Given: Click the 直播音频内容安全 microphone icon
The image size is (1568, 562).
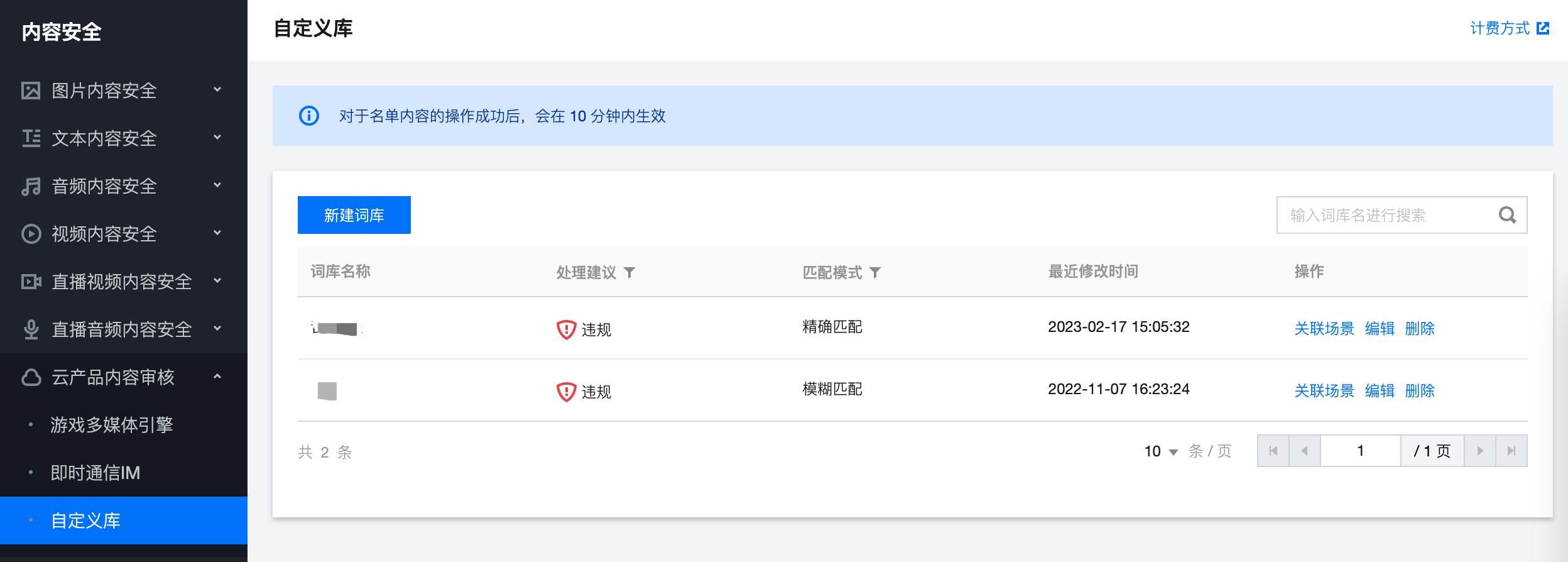Looking at the screenshot, I should coord(31,329).
